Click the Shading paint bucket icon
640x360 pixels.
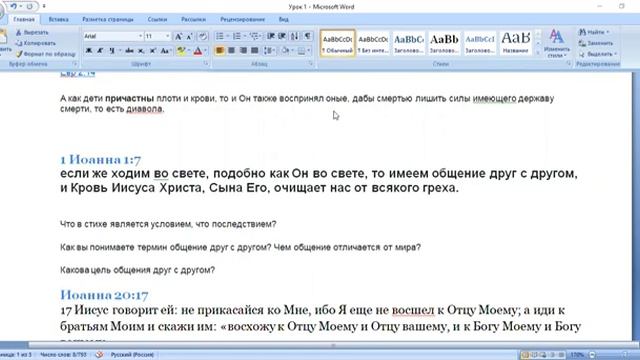(285, 51)
